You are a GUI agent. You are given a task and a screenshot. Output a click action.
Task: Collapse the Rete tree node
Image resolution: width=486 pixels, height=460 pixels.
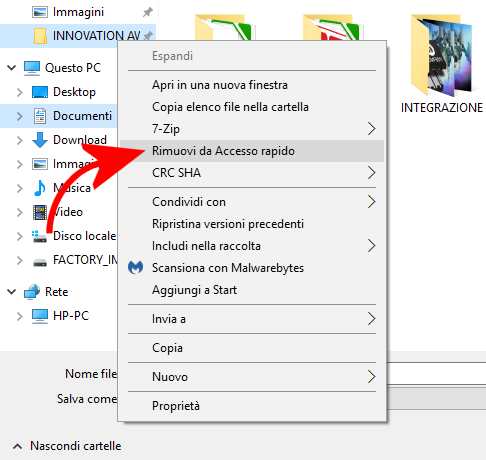pyautogui.click(x=12, y=292)
